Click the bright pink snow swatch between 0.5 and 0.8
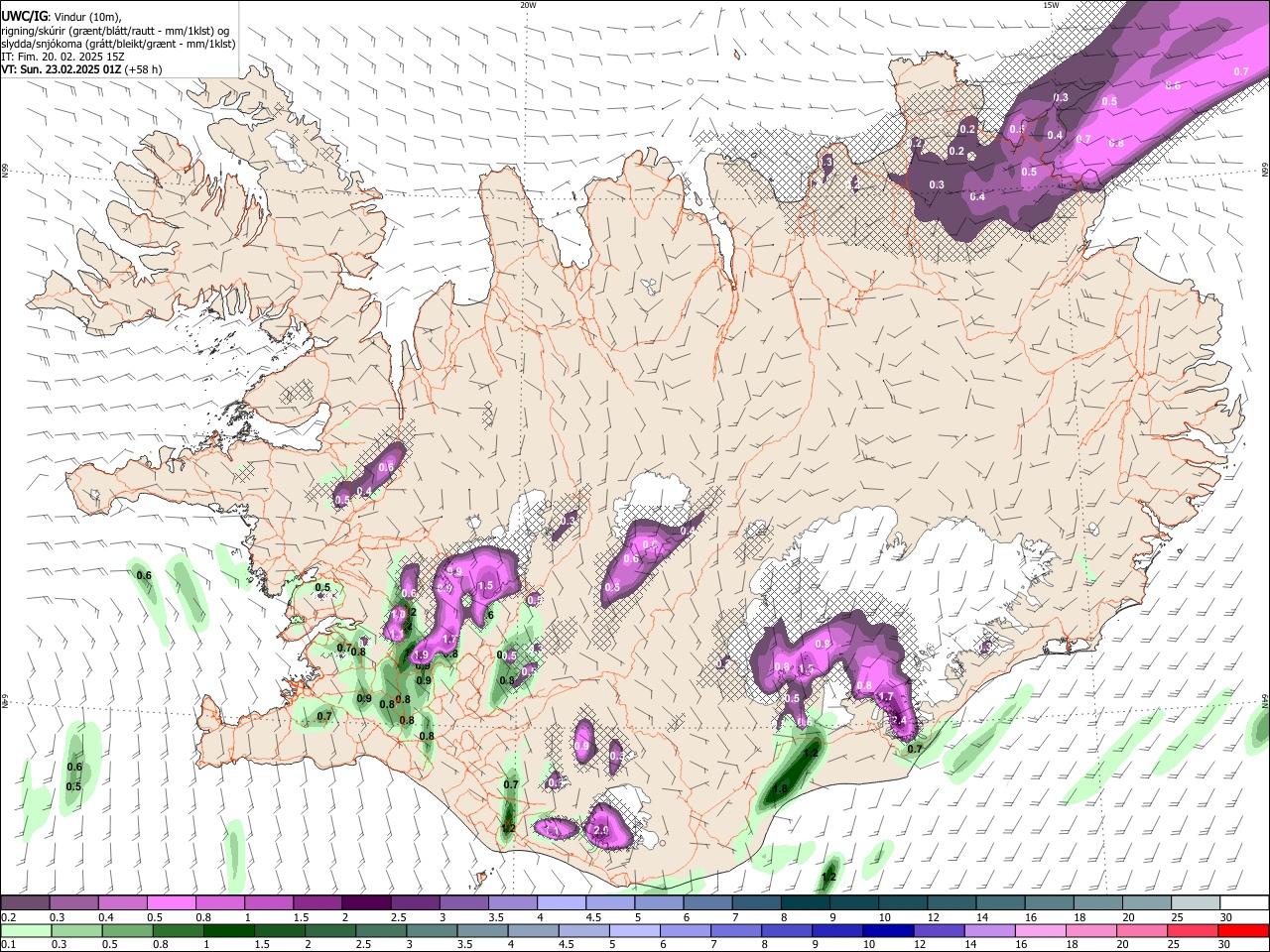Screen dimensions: 1270x952 172,903
